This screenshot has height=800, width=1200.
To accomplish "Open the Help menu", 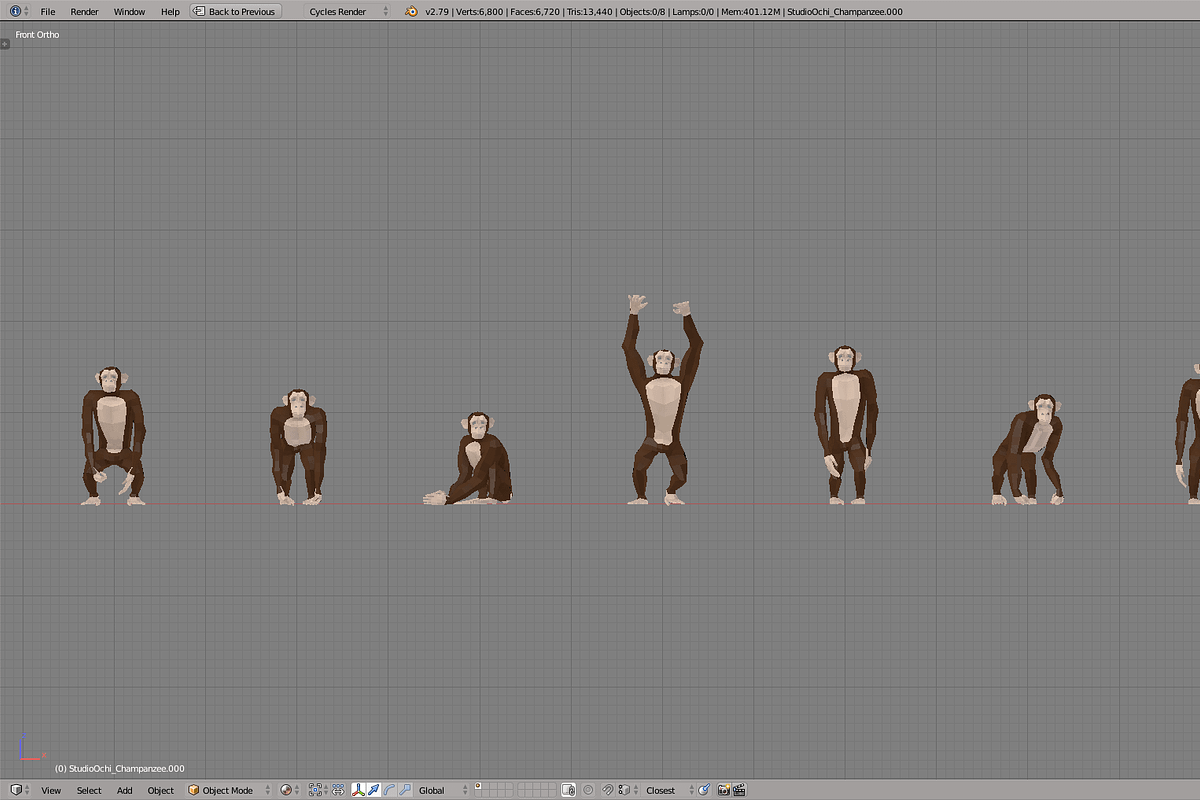I will click(x=170, y=11).
